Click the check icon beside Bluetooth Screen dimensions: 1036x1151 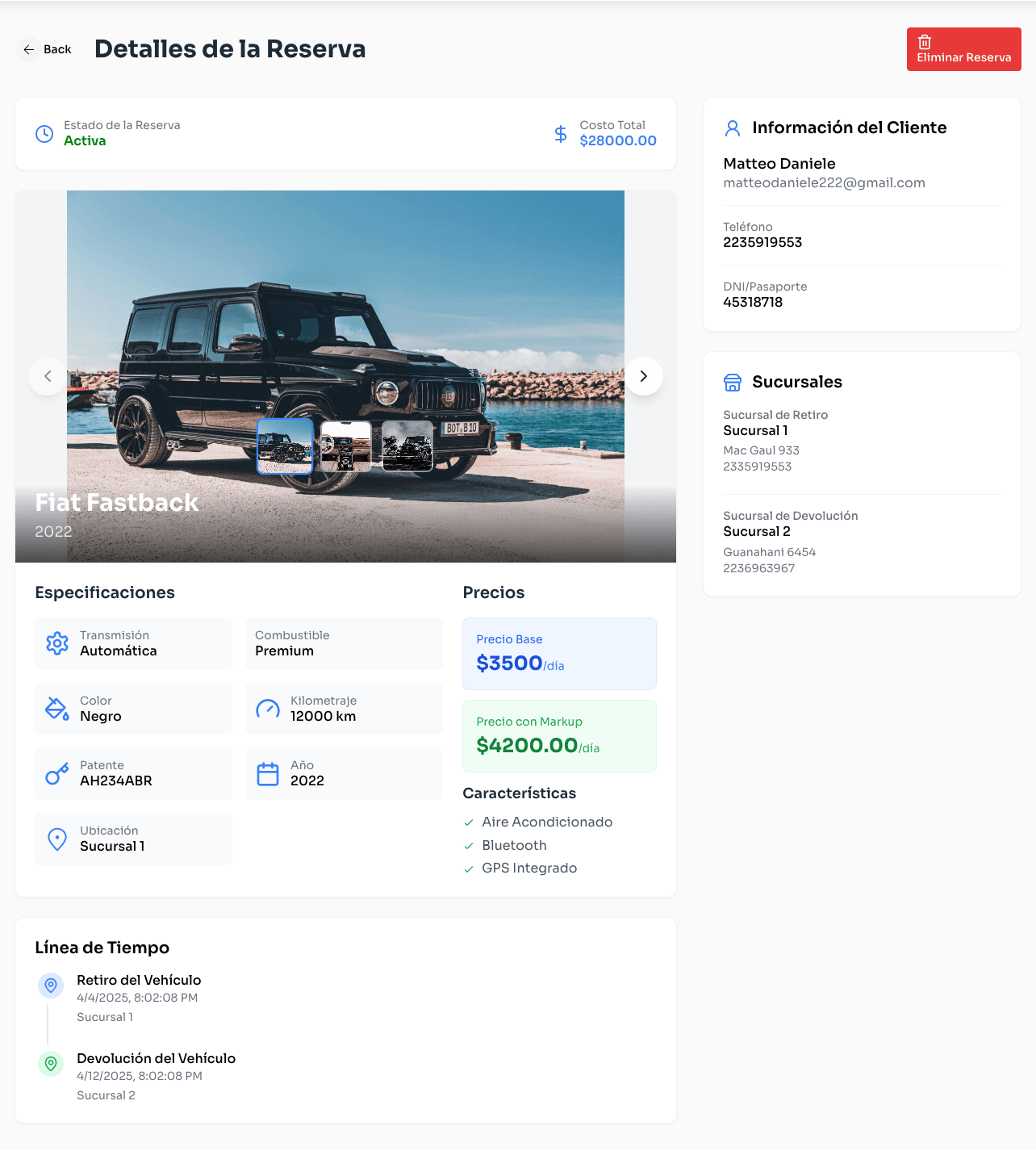tap(469, 846)
